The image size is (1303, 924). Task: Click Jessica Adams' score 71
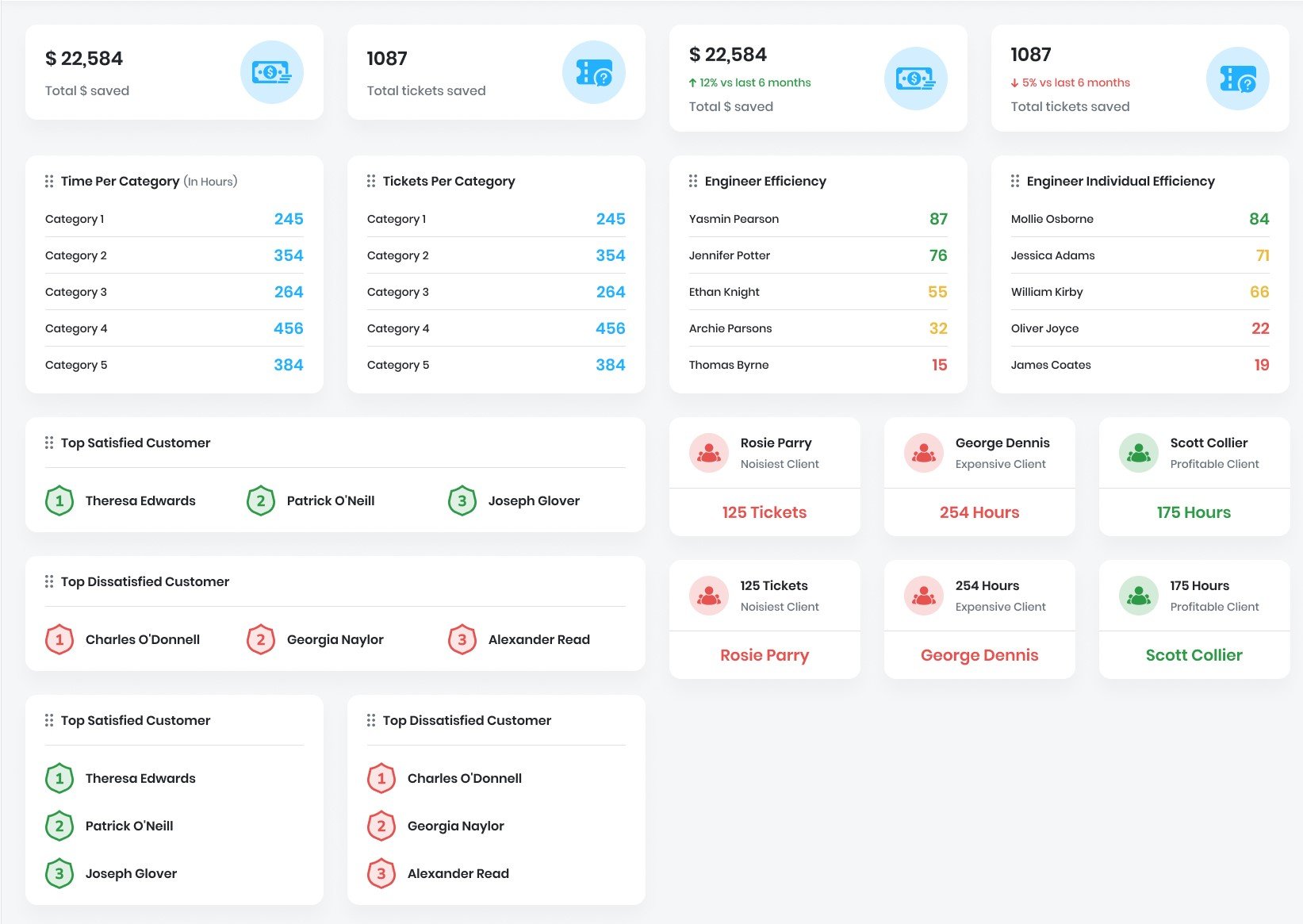click(x=1263, y=255)
